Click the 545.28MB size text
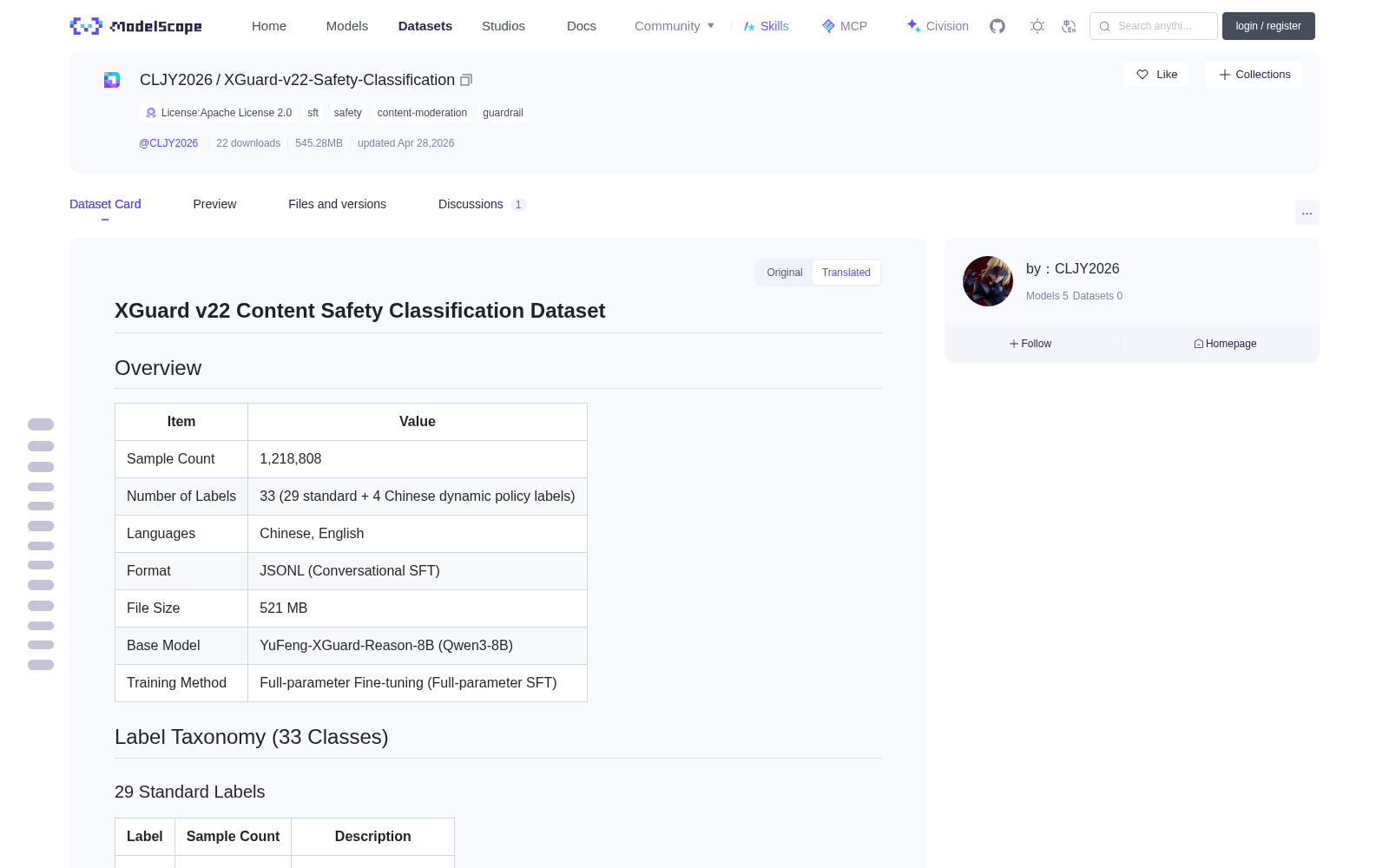1389x868 pixels. (x=319, y=143)
